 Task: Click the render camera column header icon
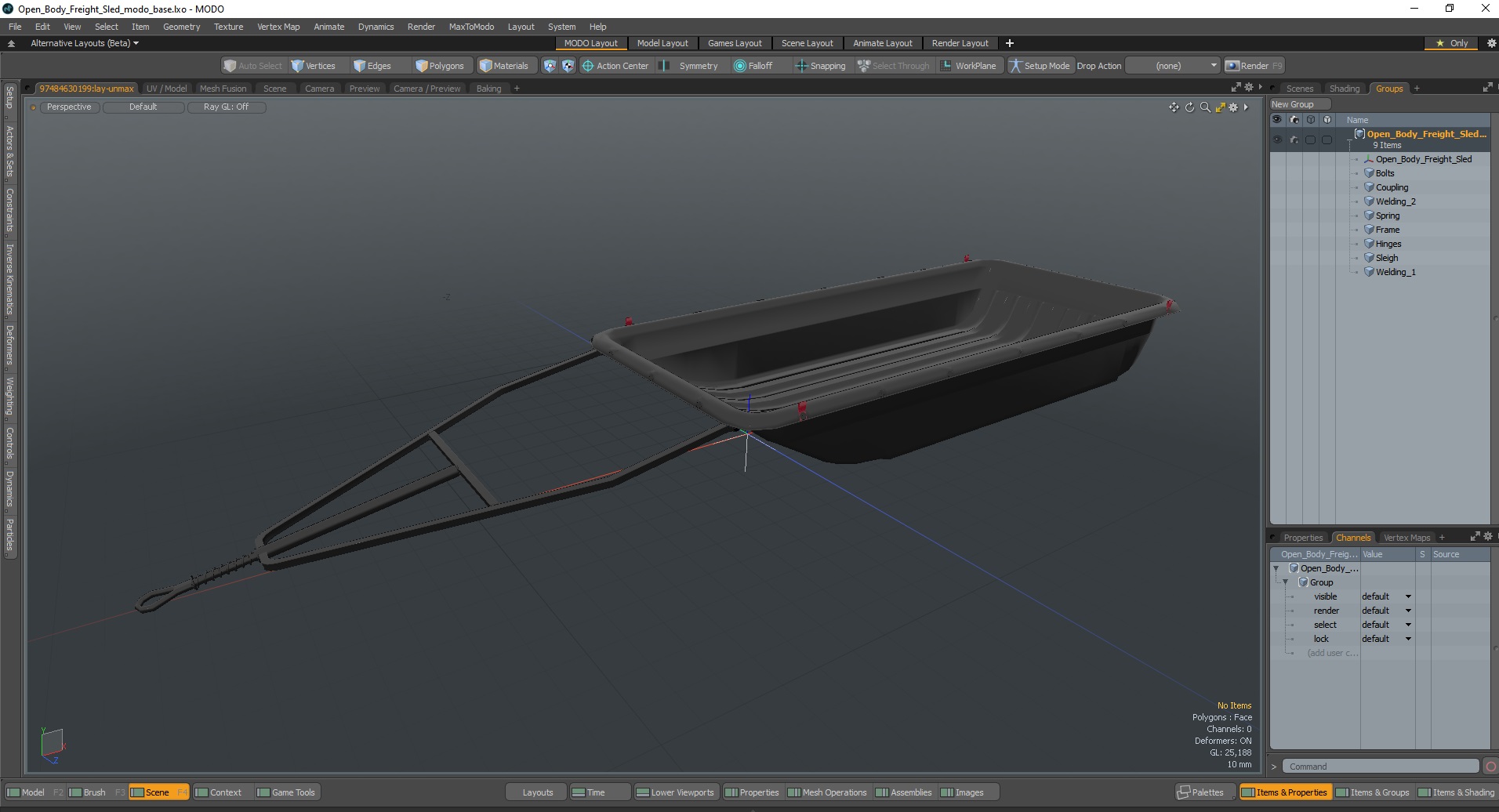1294,120
